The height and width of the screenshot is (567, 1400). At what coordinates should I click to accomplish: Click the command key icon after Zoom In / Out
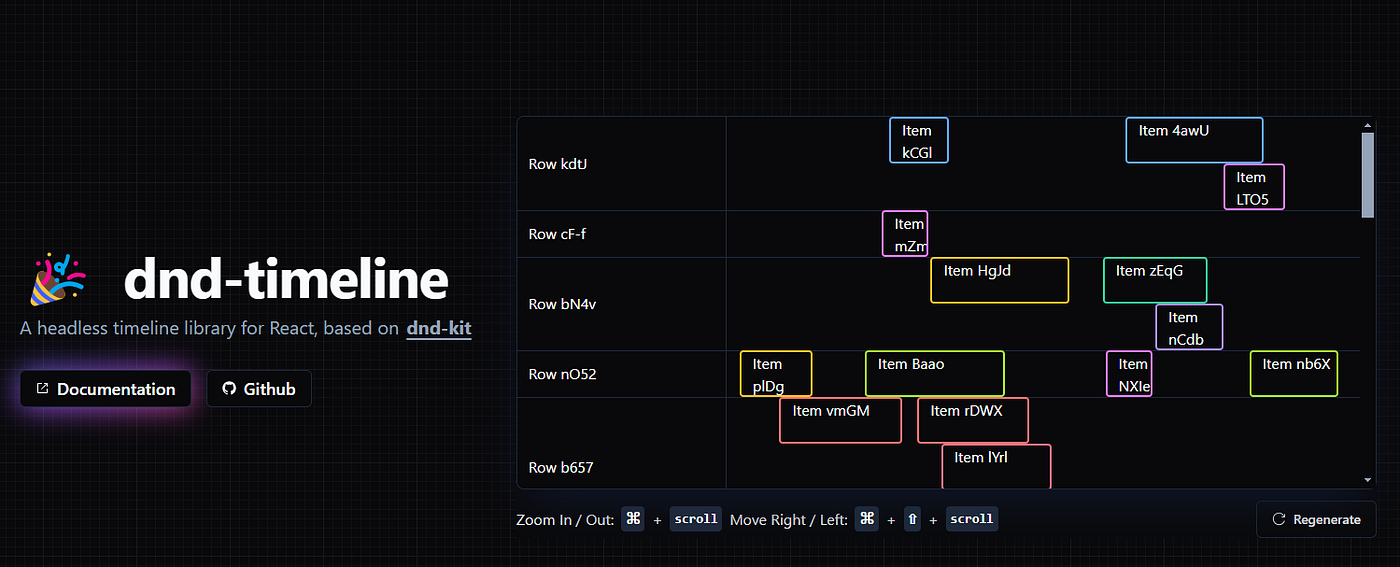tap(633, 519)
